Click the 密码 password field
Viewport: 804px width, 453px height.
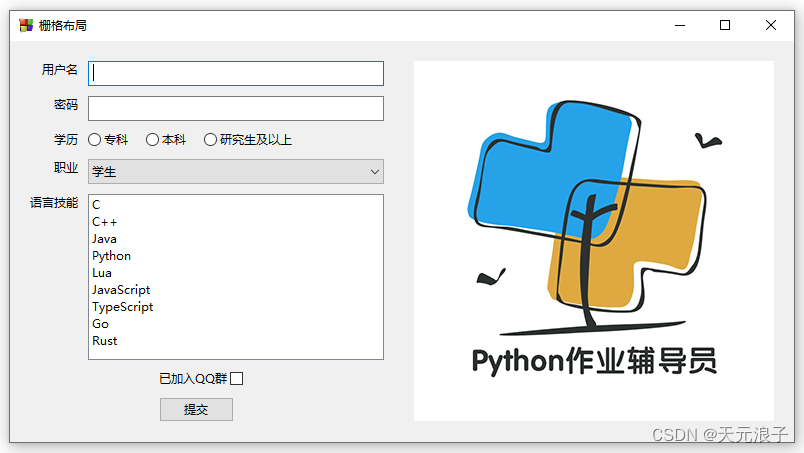tap(236, 108)
